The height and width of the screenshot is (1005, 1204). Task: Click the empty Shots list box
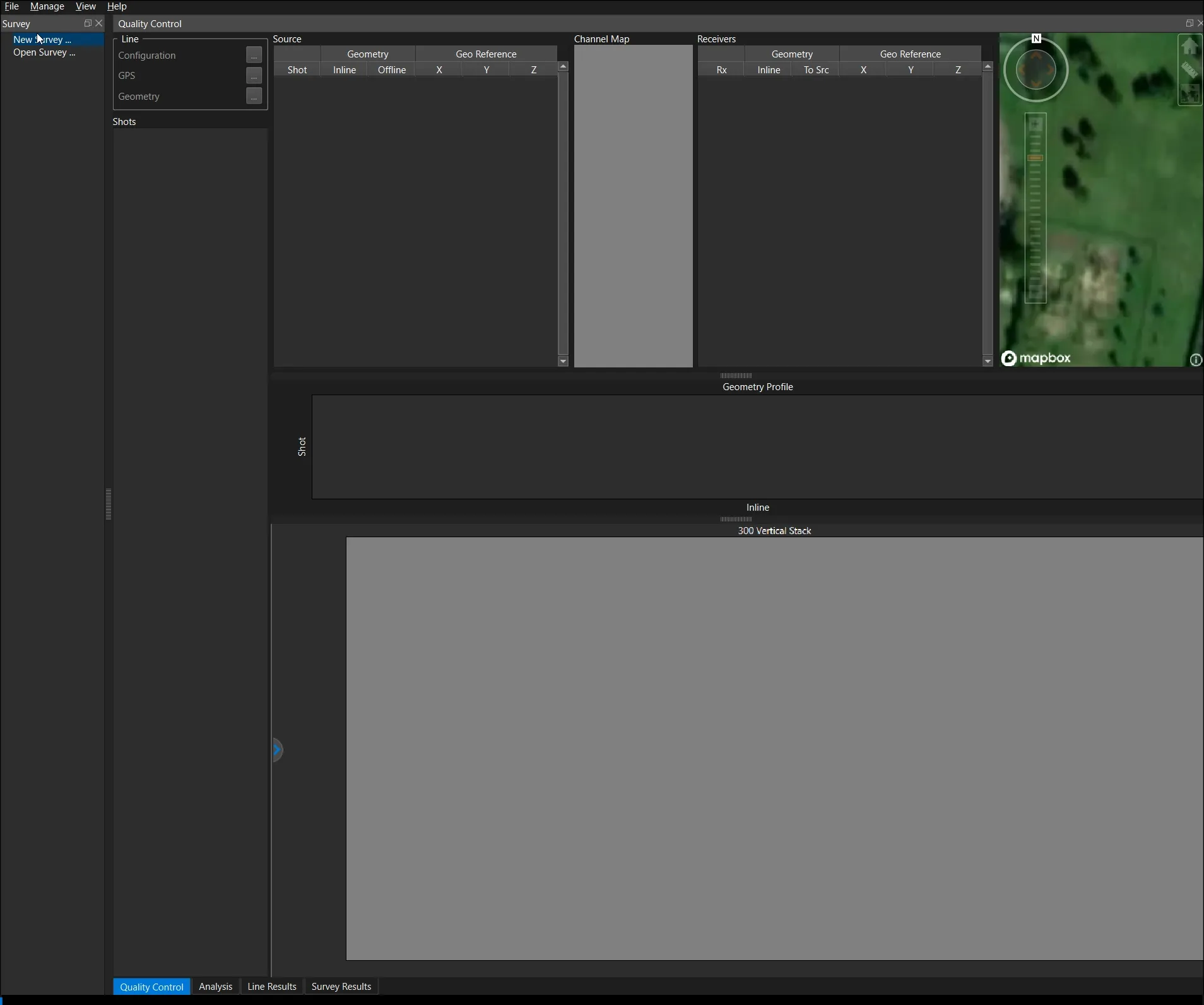pyautogui.click(x=191, y=552)
